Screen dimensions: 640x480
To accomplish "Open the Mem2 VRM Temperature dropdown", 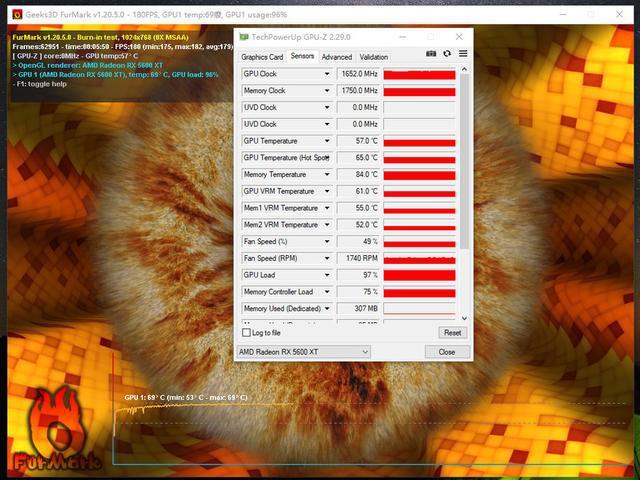I will [327, 224].
